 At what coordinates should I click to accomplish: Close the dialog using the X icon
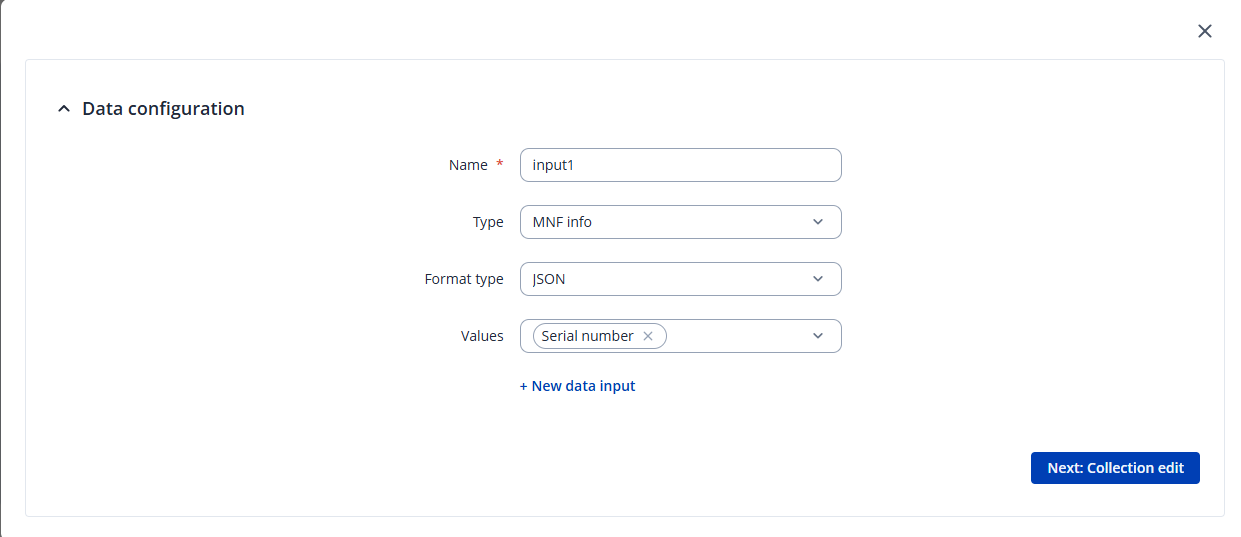click(1205, 31)
